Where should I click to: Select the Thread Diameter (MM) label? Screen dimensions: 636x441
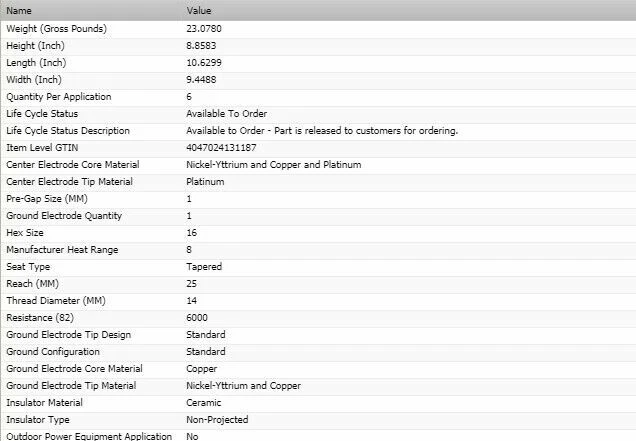(x=56, y=301)
